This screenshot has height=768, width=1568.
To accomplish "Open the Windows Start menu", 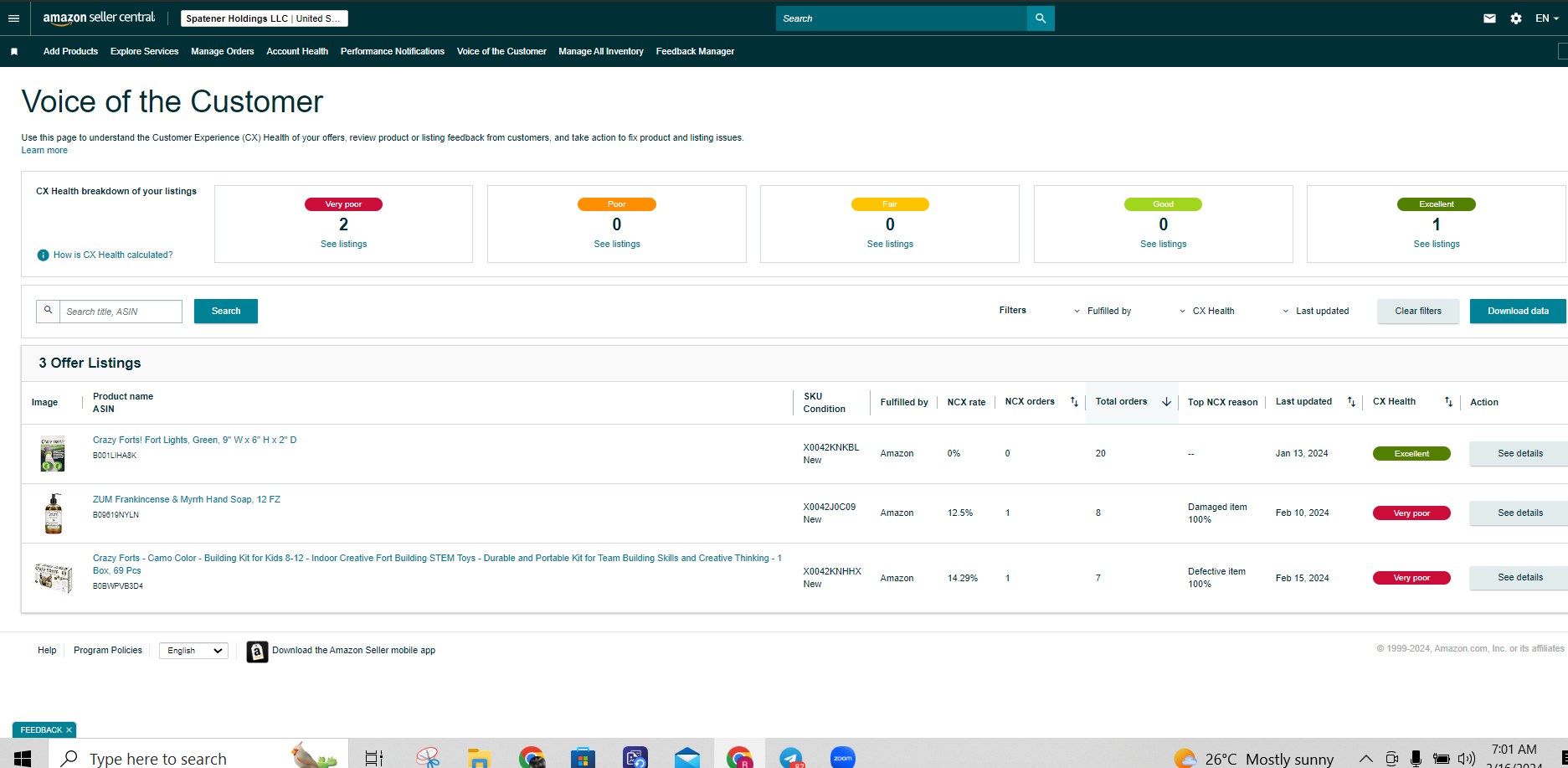I will [x=23, y=758].
